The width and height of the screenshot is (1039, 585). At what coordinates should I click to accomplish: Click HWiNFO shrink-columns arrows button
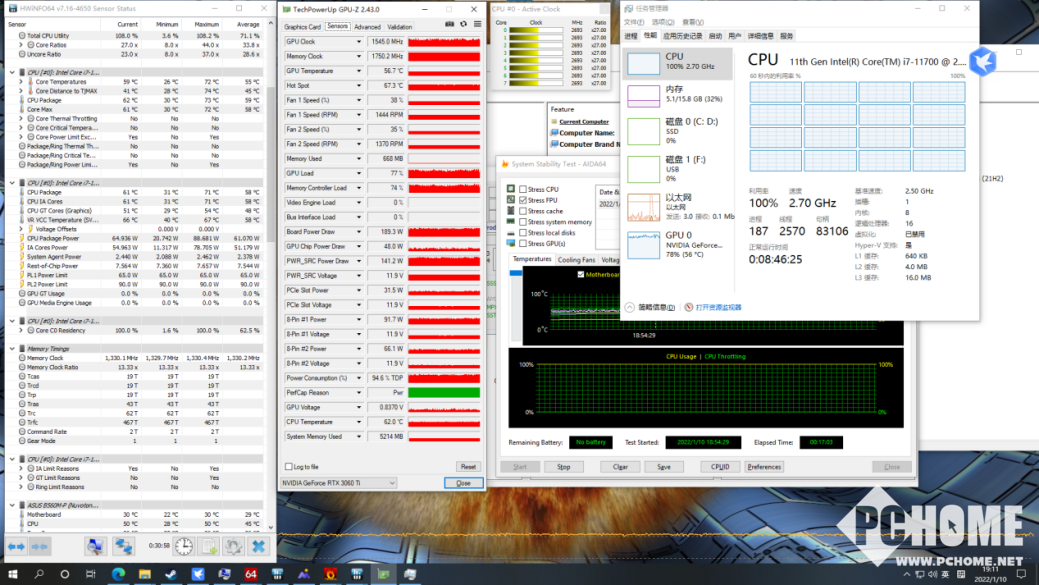click(40, 547)
